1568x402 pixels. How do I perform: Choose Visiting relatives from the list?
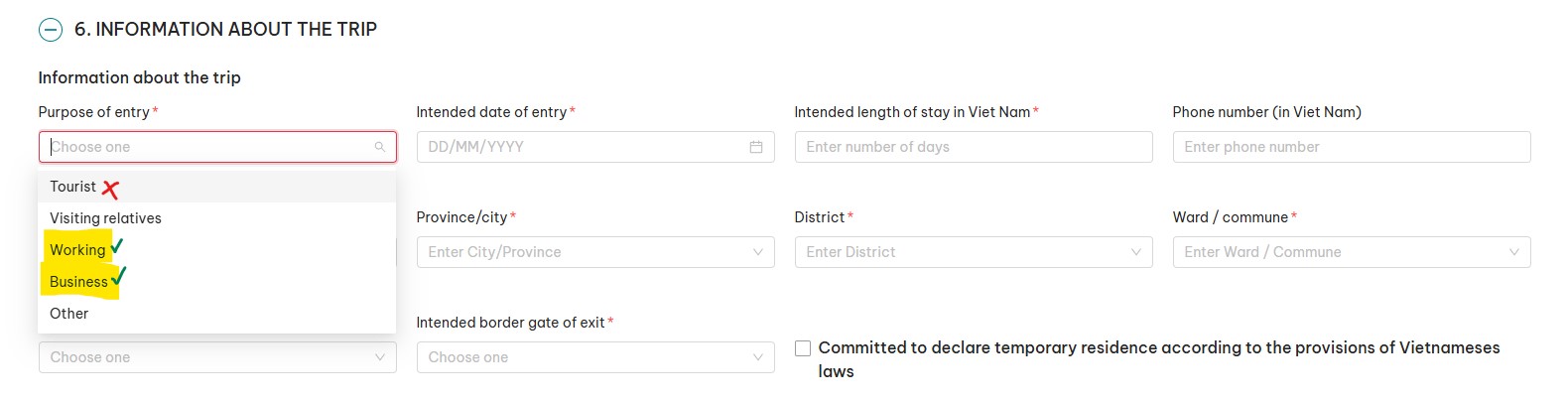[x=105, y=218]
